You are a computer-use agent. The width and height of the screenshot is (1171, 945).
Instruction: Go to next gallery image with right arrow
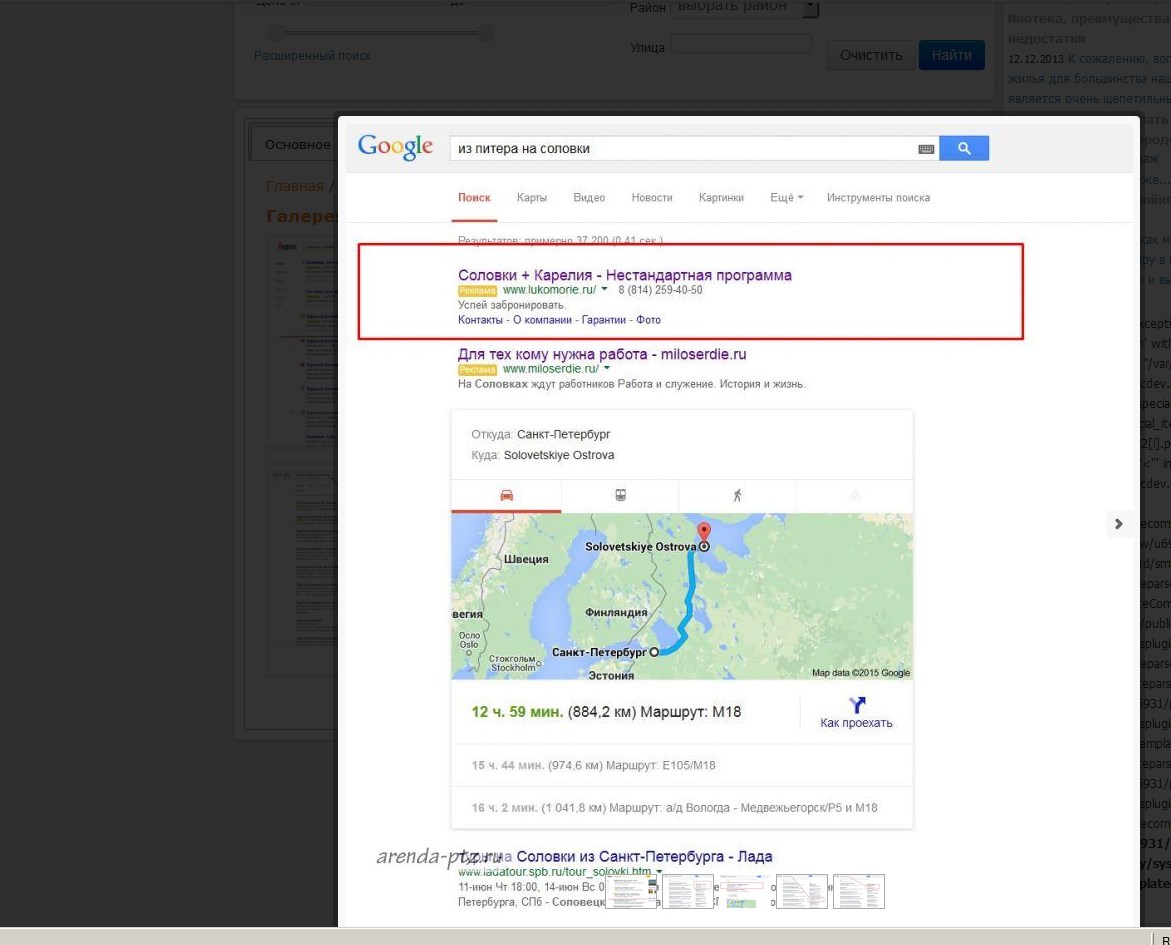pos(1118,524)
